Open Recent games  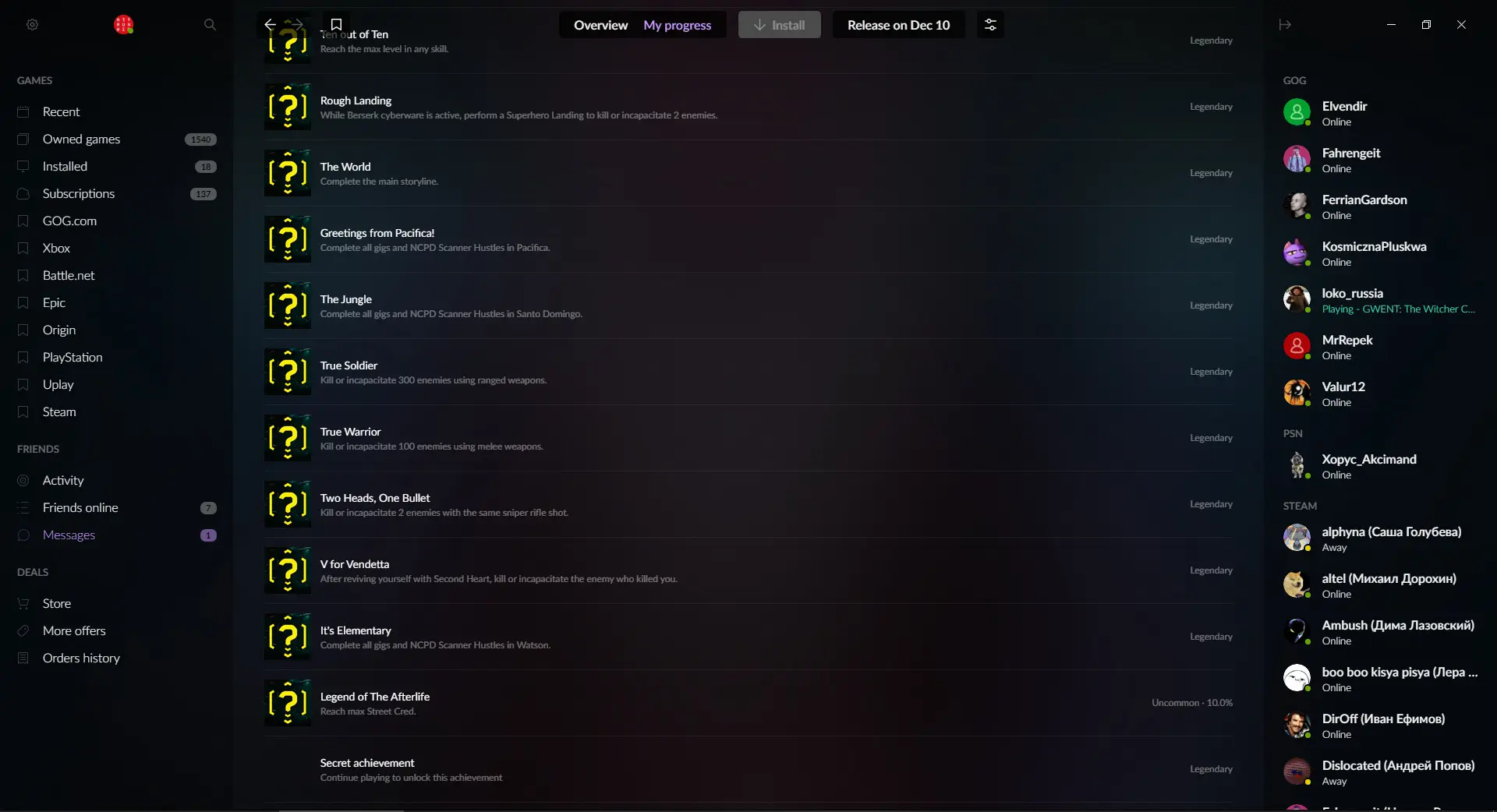pyautogui.click(x=61, y=111)
